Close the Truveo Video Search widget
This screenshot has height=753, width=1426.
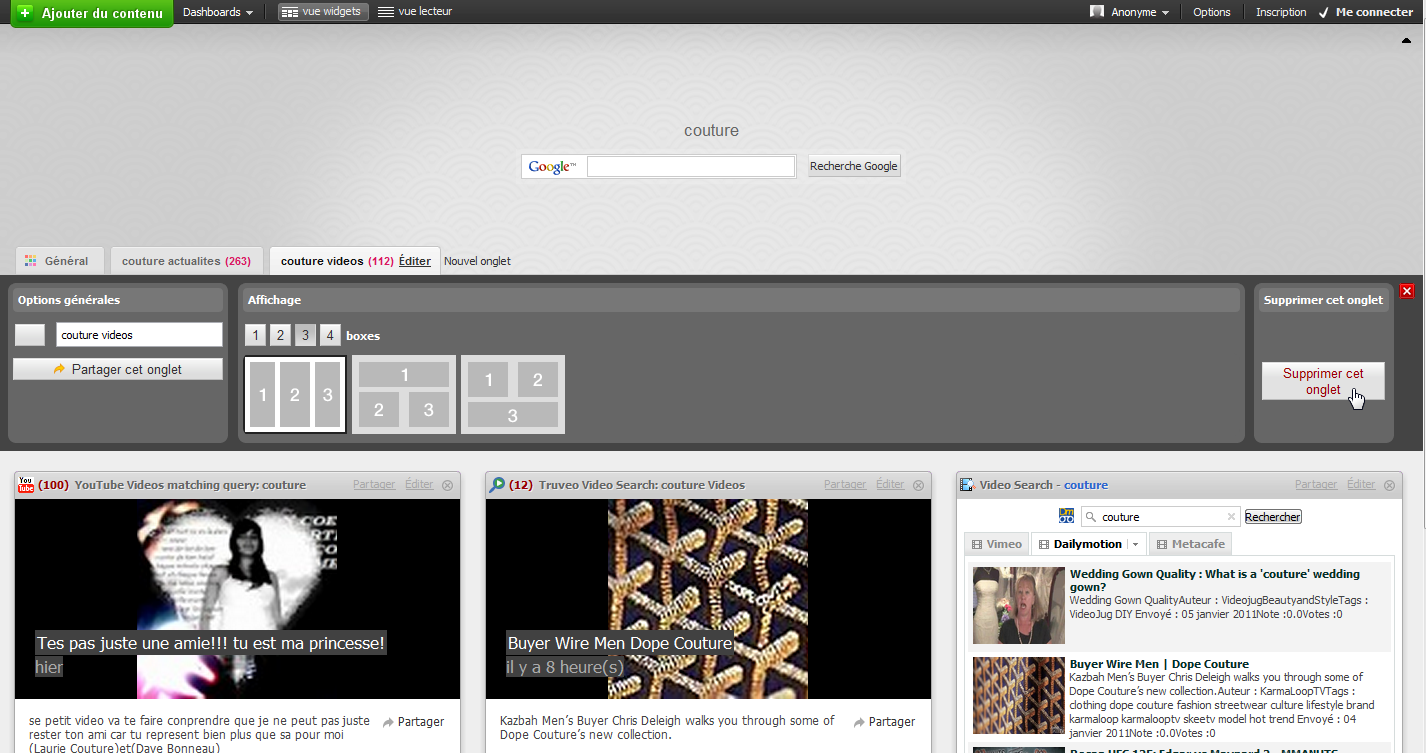click(x=918, y=485)
